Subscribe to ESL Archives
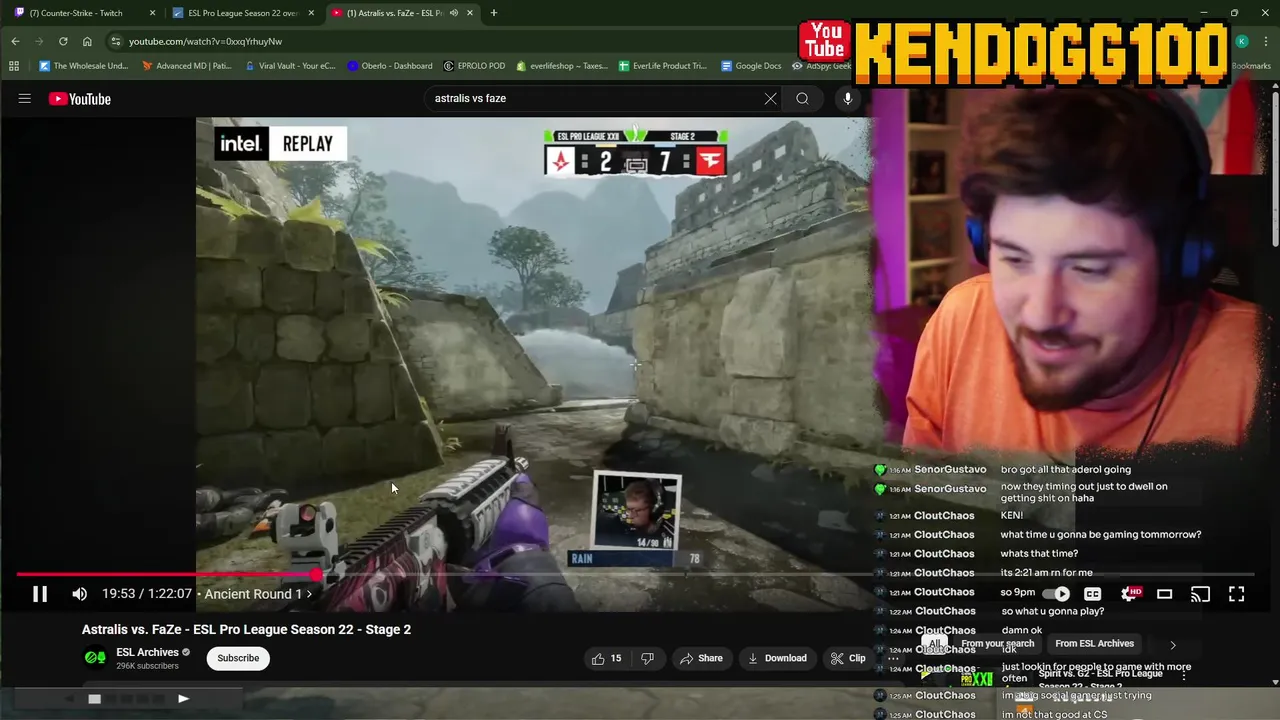This screenshot has height=720, width=1280. 238,658
